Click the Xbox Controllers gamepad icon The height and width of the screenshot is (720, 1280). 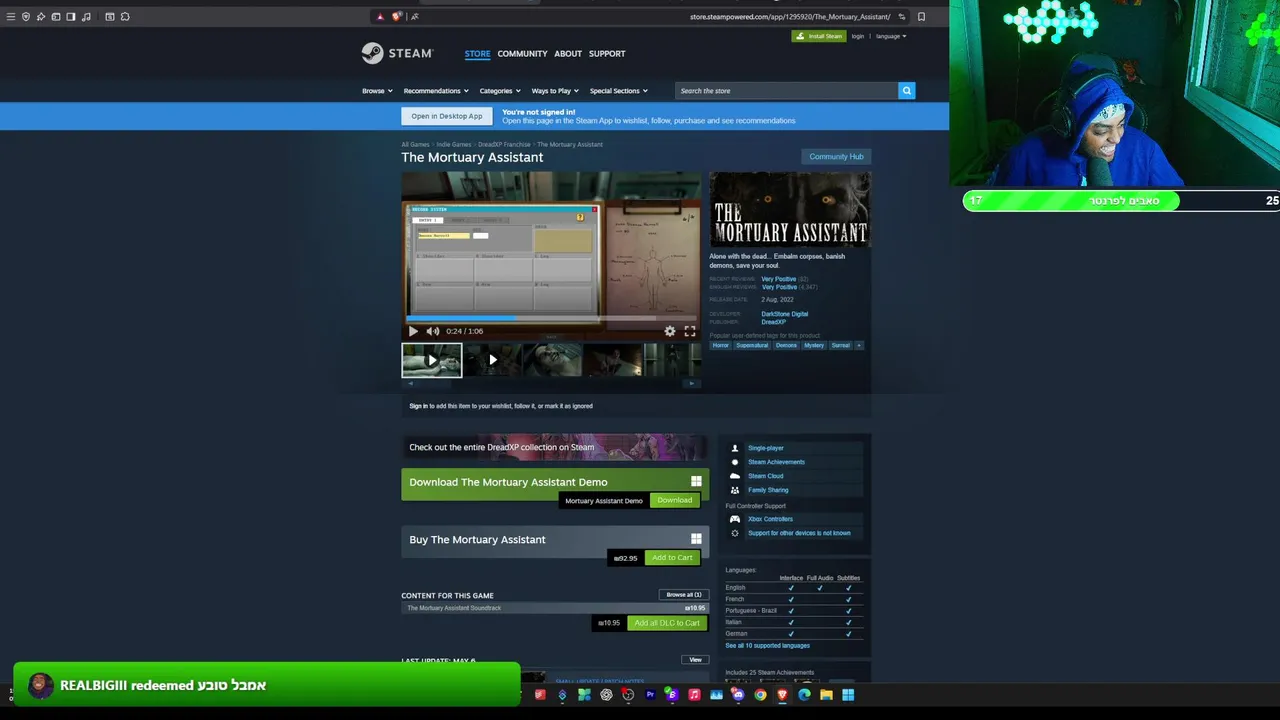[735, 519]
